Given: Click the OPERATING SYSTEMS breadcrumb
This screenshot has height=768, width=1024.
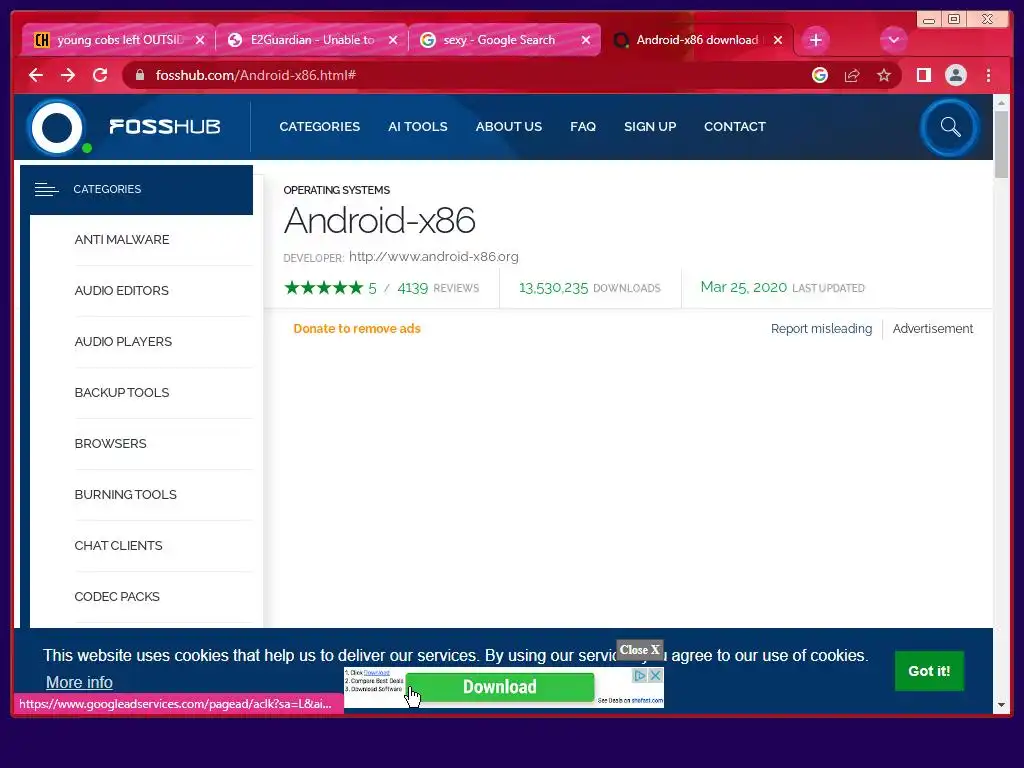Looking at the screenshot, I should 336,190.
